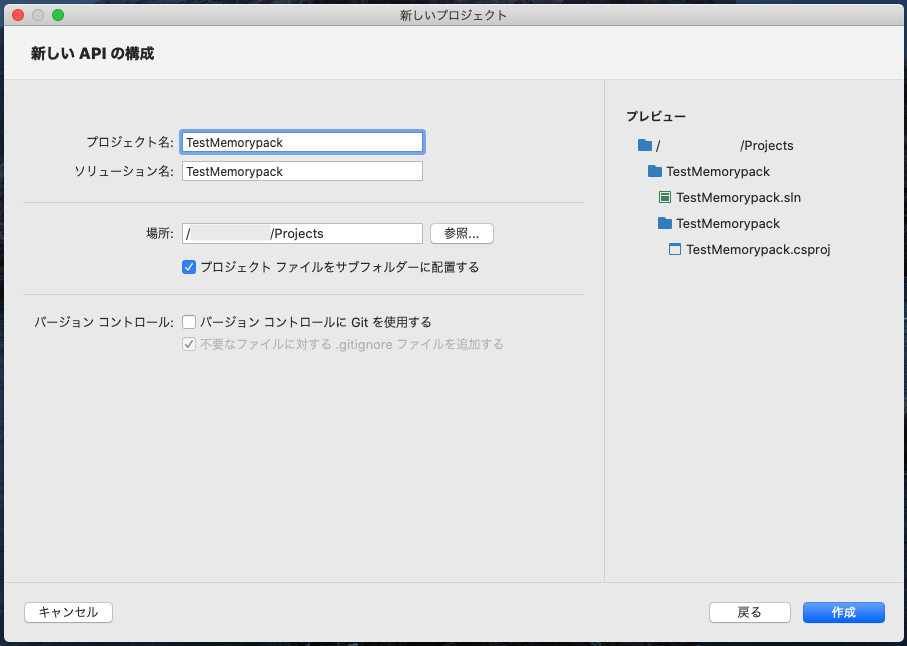Click the 参照 (Browse) button
This screenshot has width=907, height=646.
(x=461, y=233)
